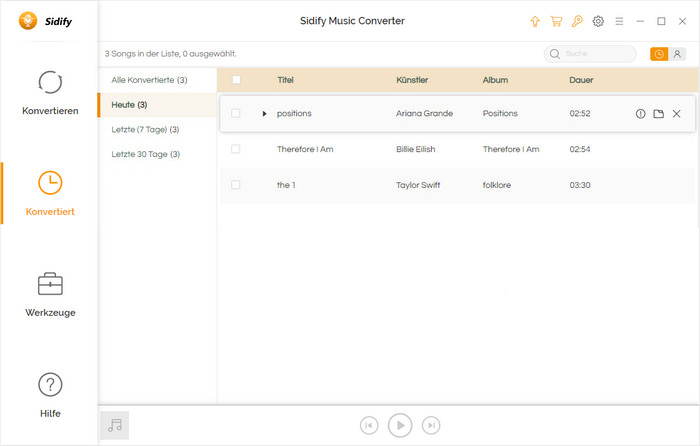Open settings with the gear icon
The image size is (700, 446).
pos(598,21)
